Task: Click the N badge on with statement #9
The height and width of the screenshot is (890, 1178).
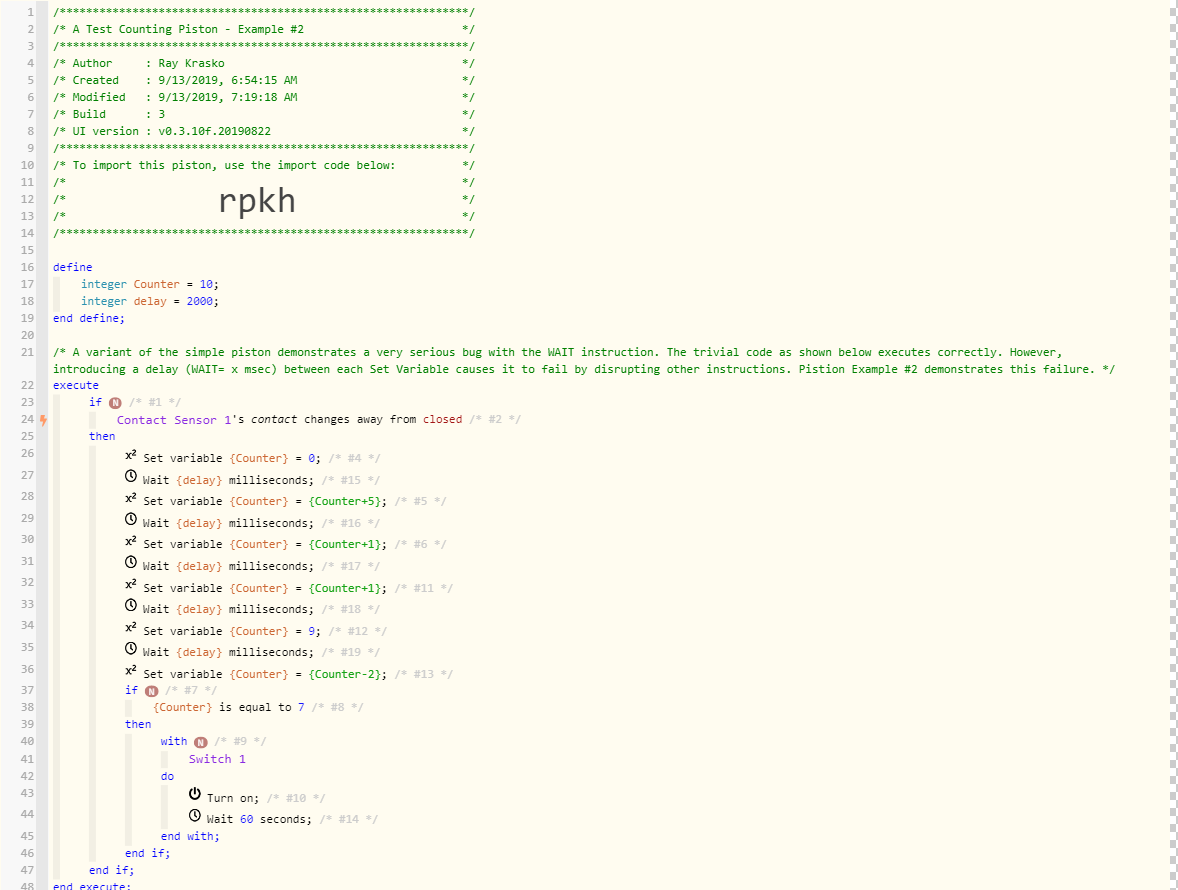Action: tap(201, 742)
